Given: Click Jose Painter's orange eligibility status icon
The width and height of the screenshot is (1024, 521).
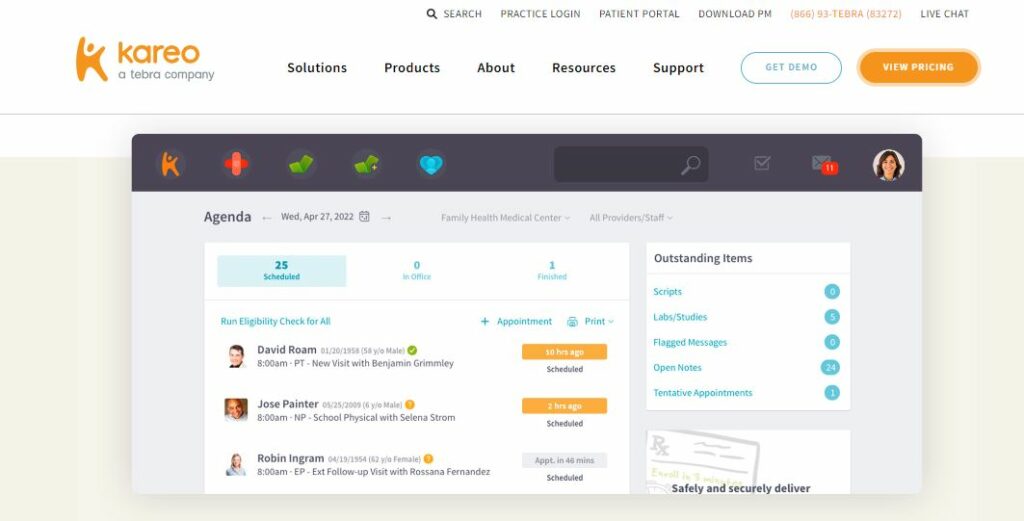Looking at the screenshot, I should (409, 404).
